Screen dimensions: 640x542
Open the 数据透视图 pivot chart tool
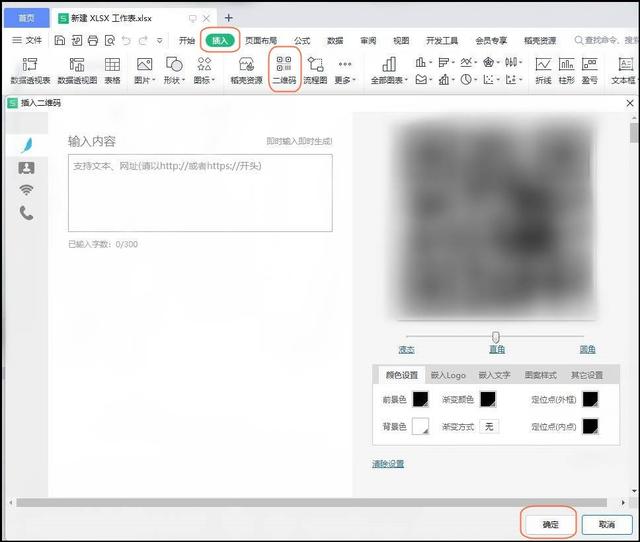[77, 70]
